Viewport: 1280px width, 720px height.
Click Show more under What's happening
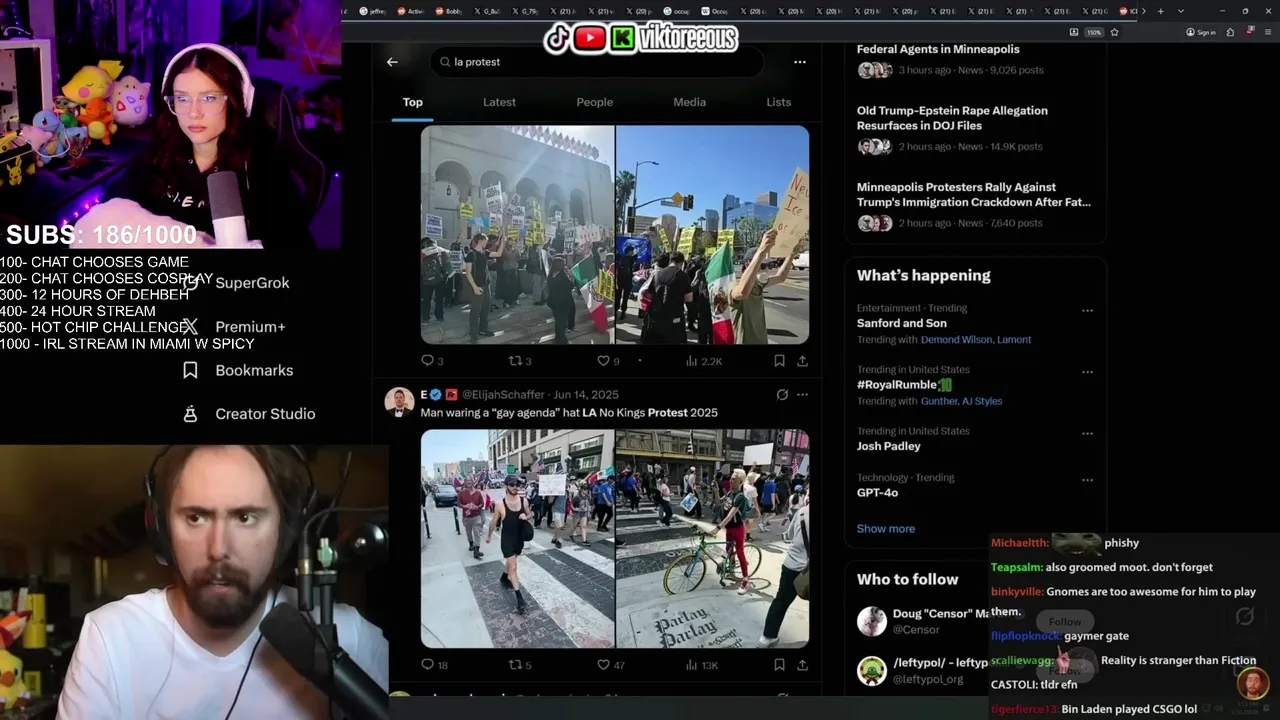886,528
